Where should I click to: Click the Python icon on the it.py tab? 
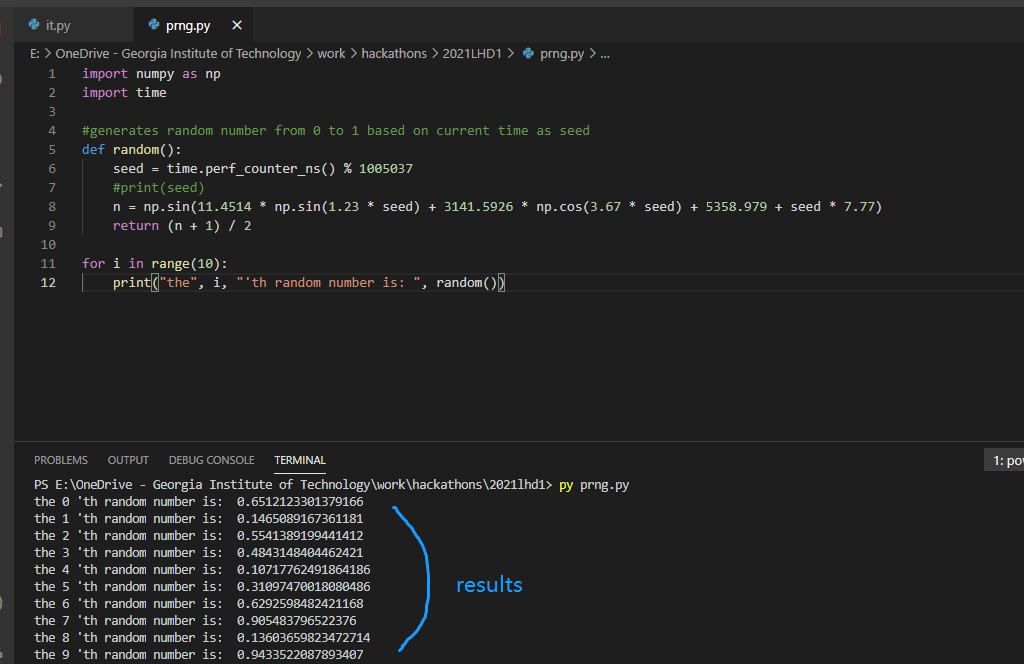click(35, 24)
